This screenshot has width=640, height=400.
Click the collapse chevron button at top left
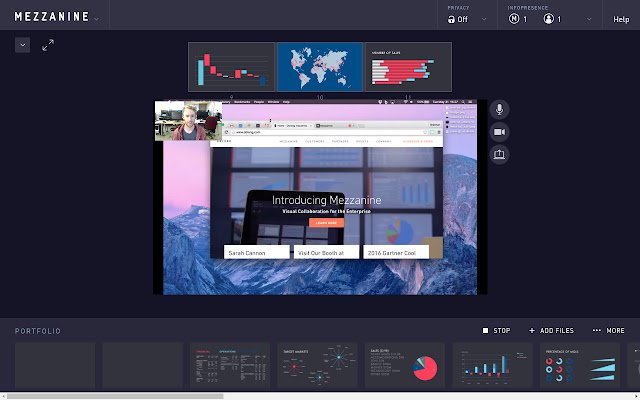click(22, 45)
